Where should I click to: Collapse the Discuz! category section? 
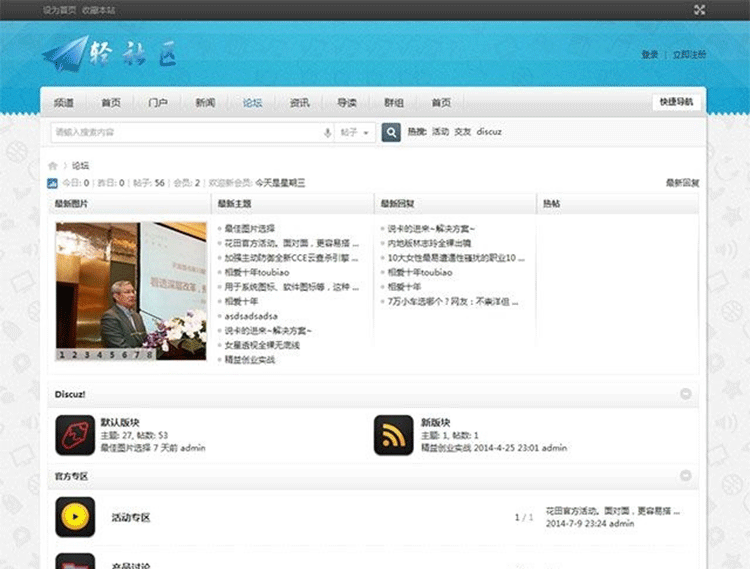click(685, 394)
